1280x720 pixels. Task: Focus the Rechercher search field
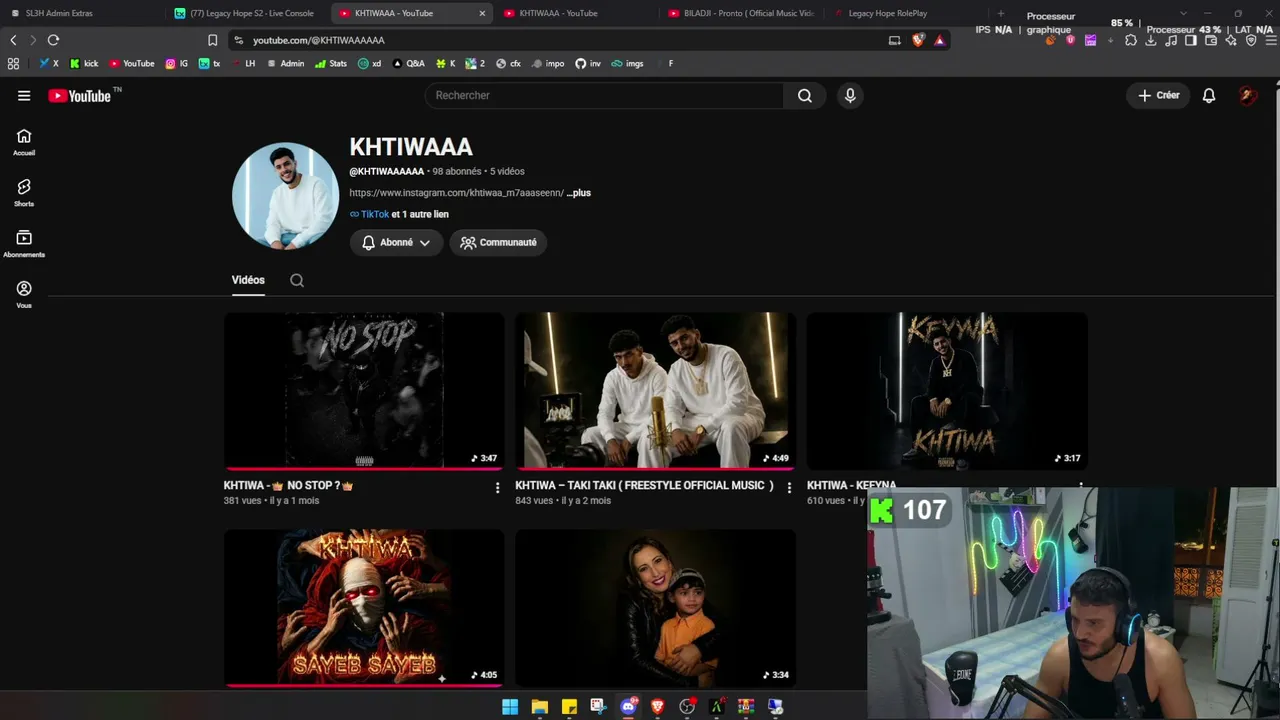tap(605, 96)
